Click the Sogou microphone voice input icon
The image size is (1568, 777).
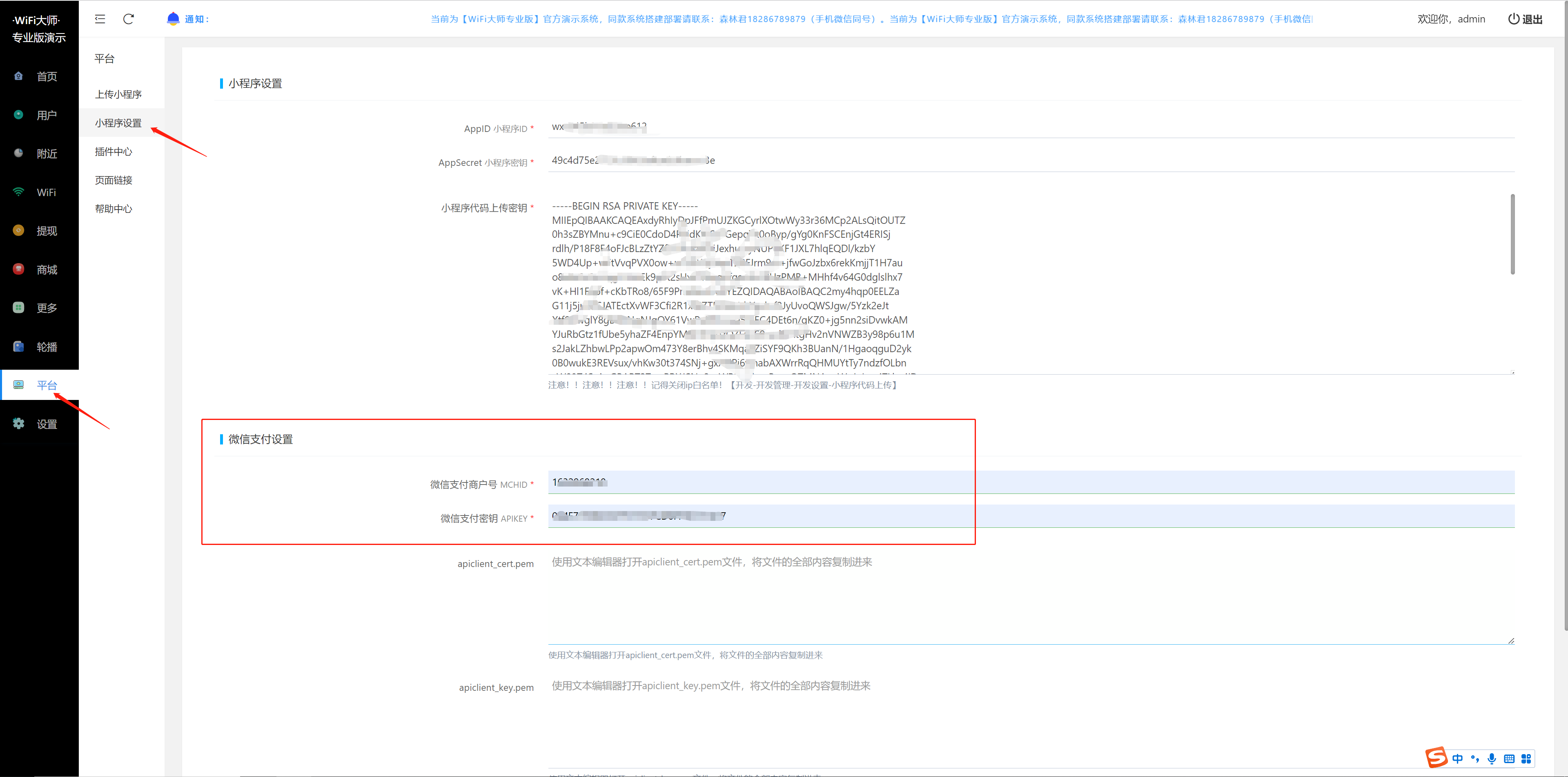pos(1492,759)
